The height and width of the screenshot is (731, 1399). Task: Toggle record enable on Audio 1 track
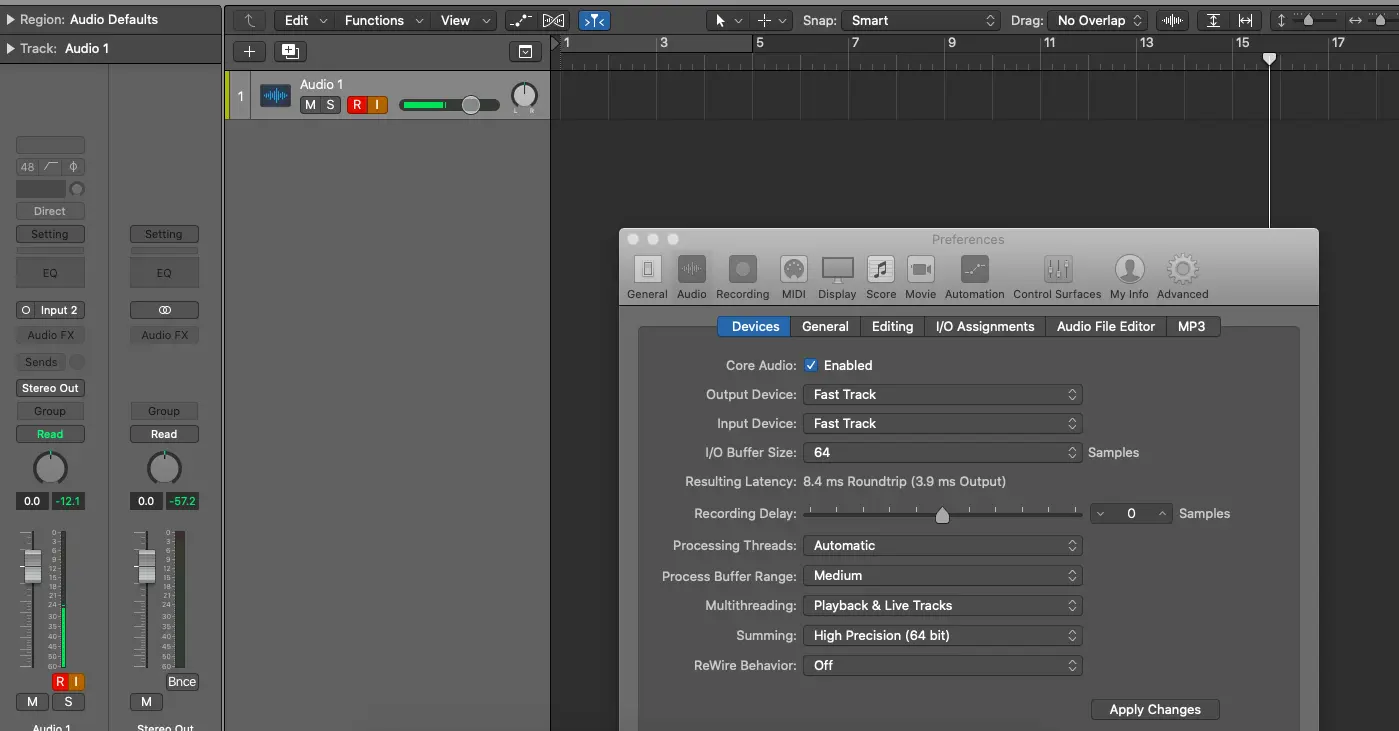(x=357, y=105)
